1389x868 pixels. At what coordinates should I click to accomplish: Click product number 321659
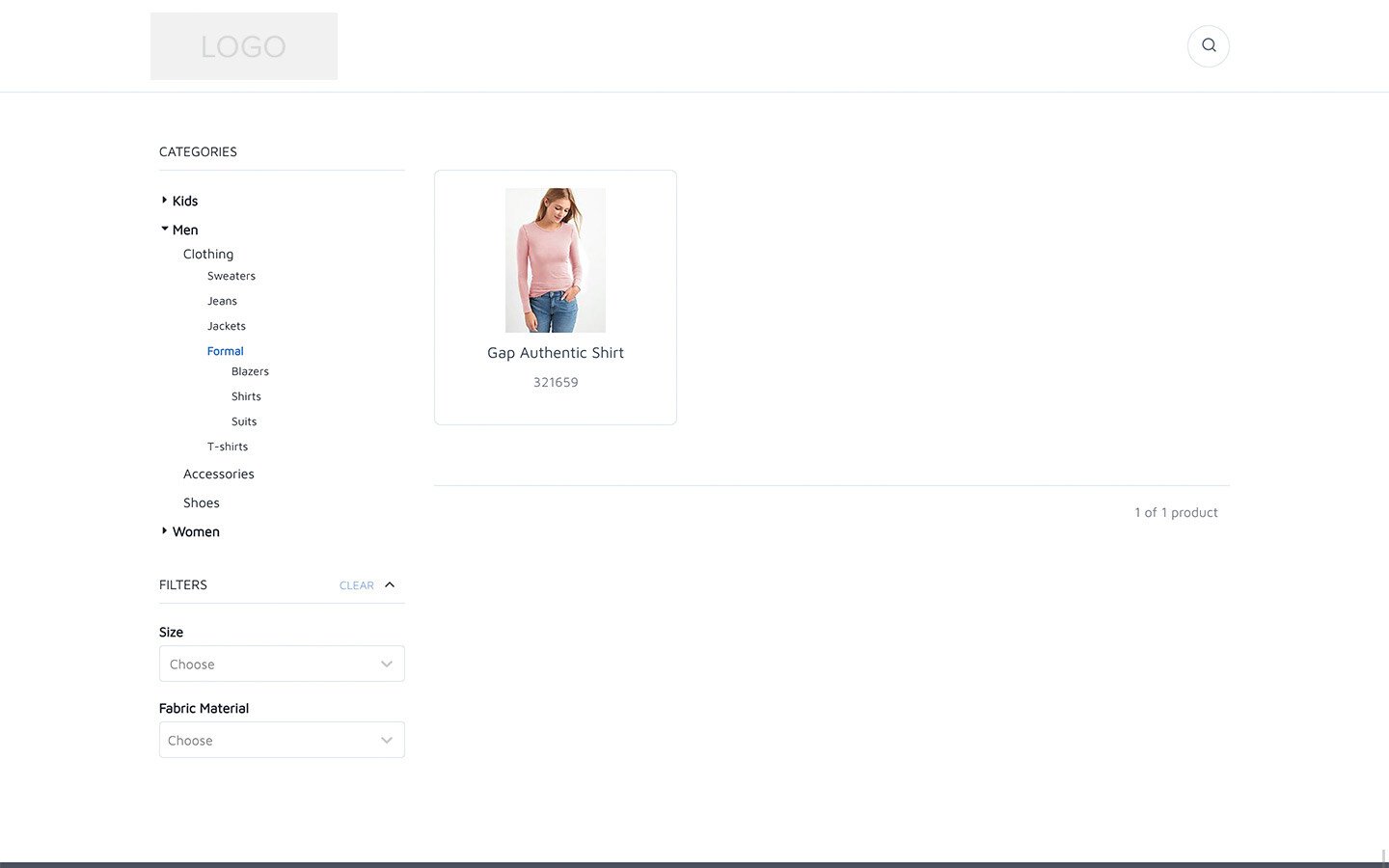pos(556,382)
